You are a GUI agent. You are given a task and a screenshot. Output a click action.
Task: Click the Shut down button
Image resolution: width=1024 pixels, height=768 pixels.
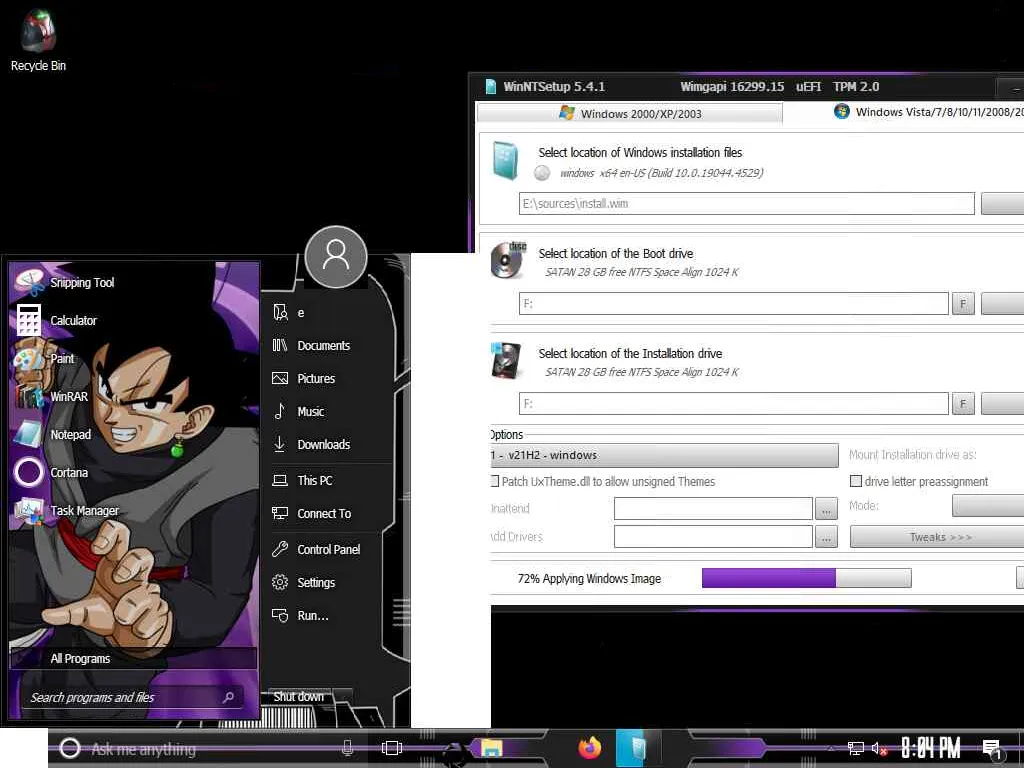tap(298, 696)
